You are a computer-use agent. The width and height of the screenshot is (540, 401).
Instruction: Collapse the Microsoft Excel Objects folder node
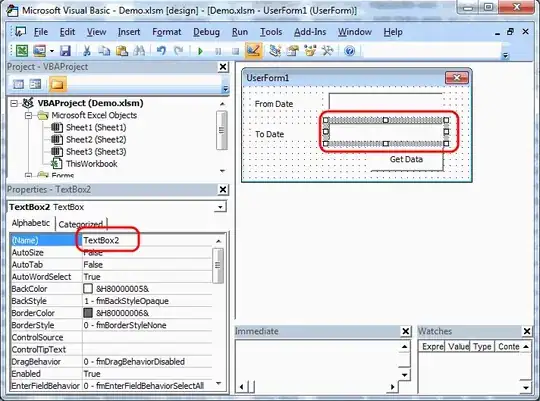[x=29, y=115]
